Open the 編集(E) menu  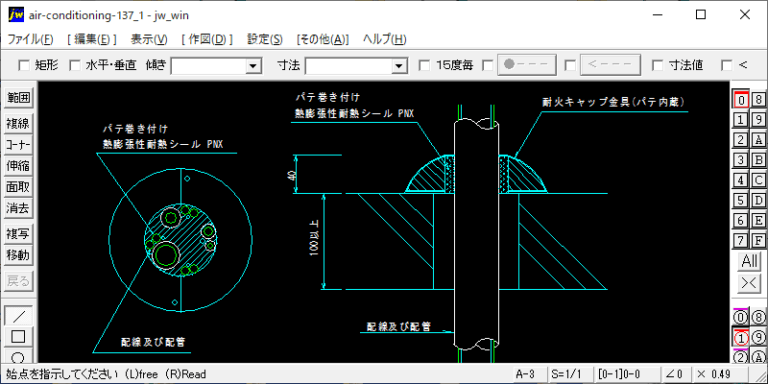92,40
